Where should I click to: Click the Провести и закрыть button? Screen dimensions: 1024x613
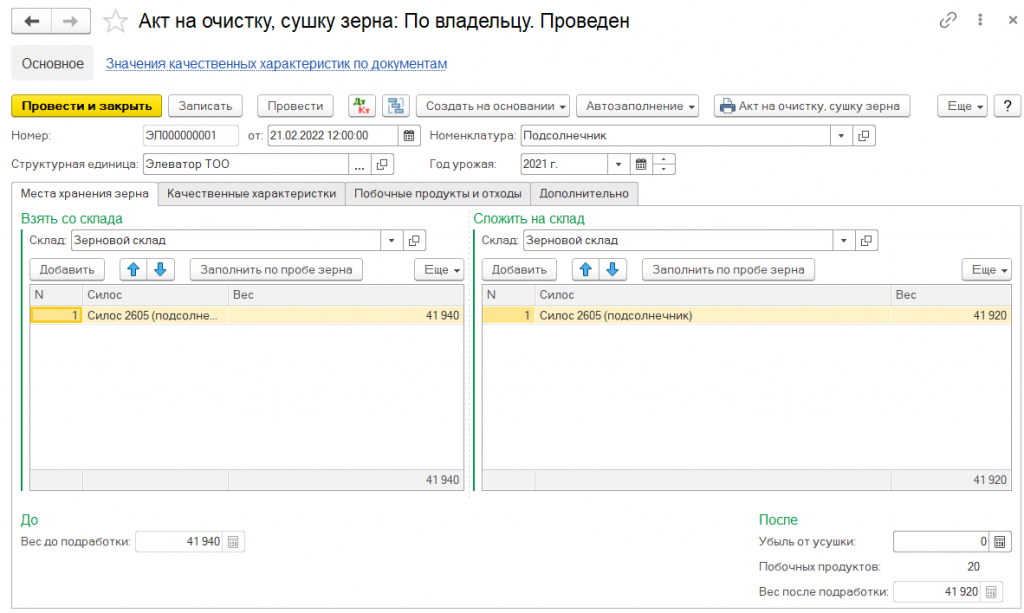tap(86, 106)
